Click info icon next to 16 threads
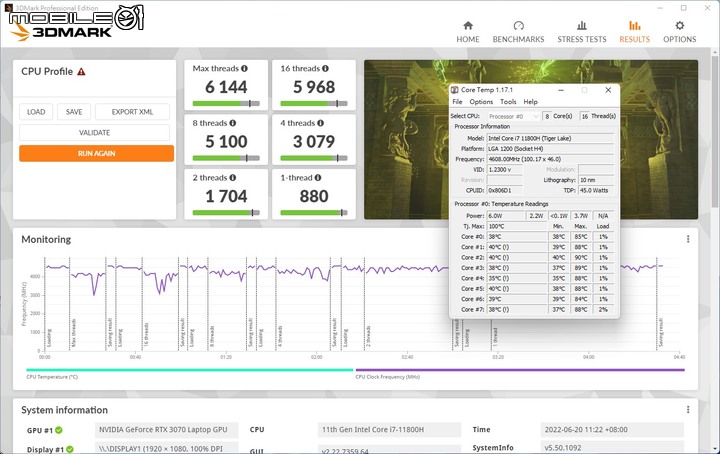Image resolution: width=720 pixels, height=454 pixels. pos(325,68)
